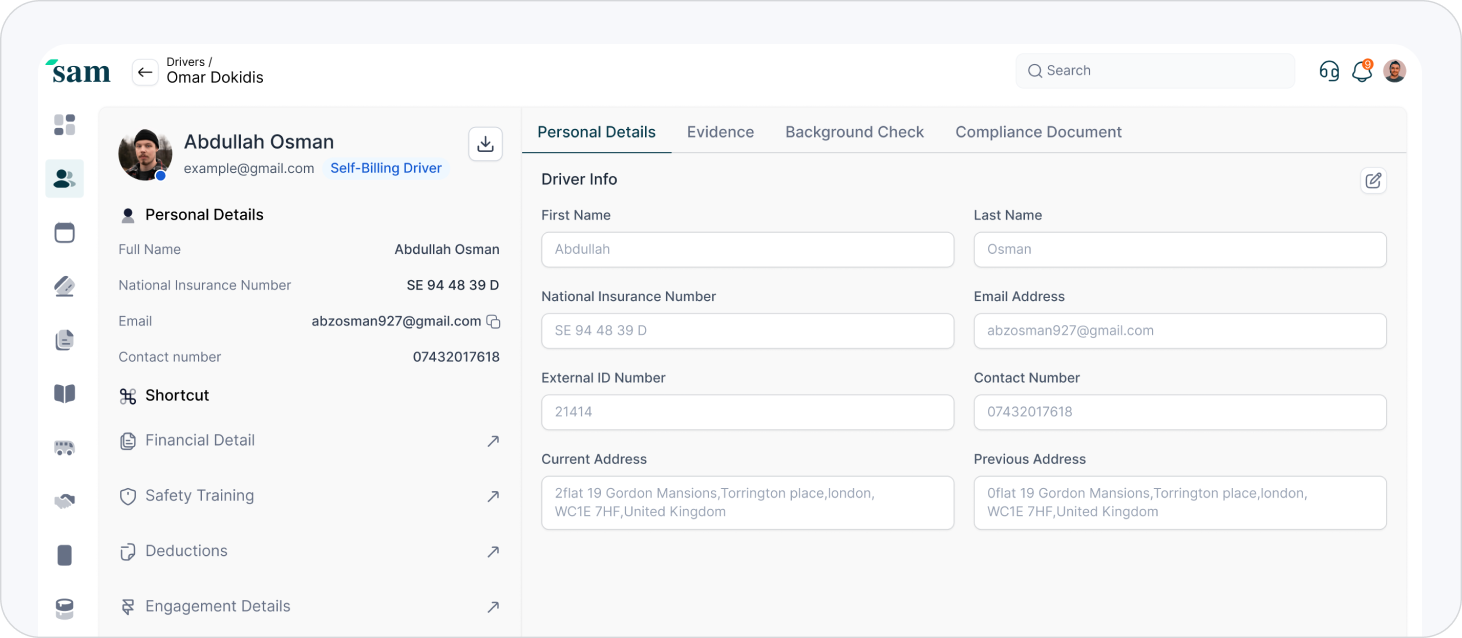Open the Engagement Details shortcut

click(x=217, y=606)
